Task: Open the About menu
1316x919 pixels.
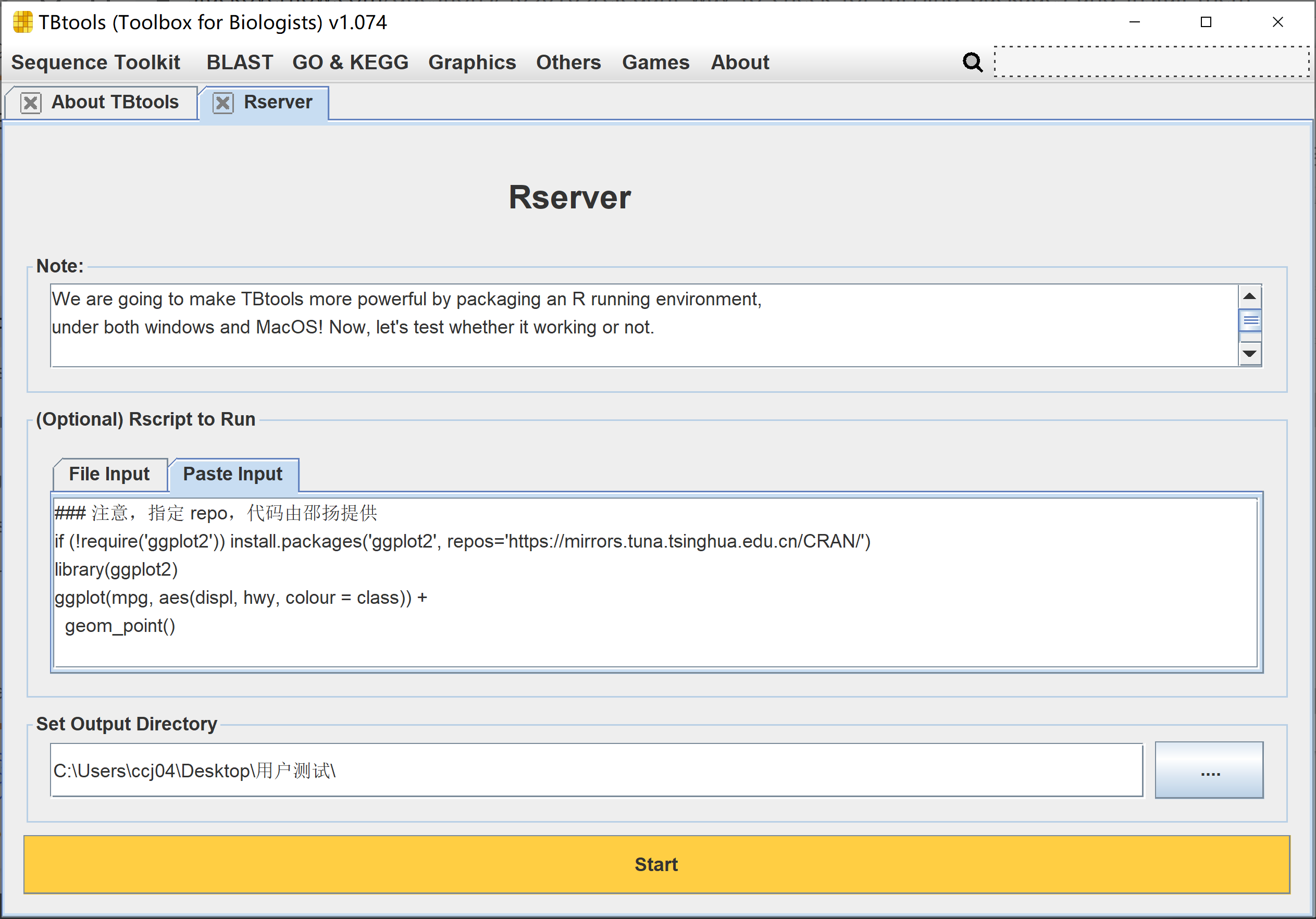Action: [740, 62]
